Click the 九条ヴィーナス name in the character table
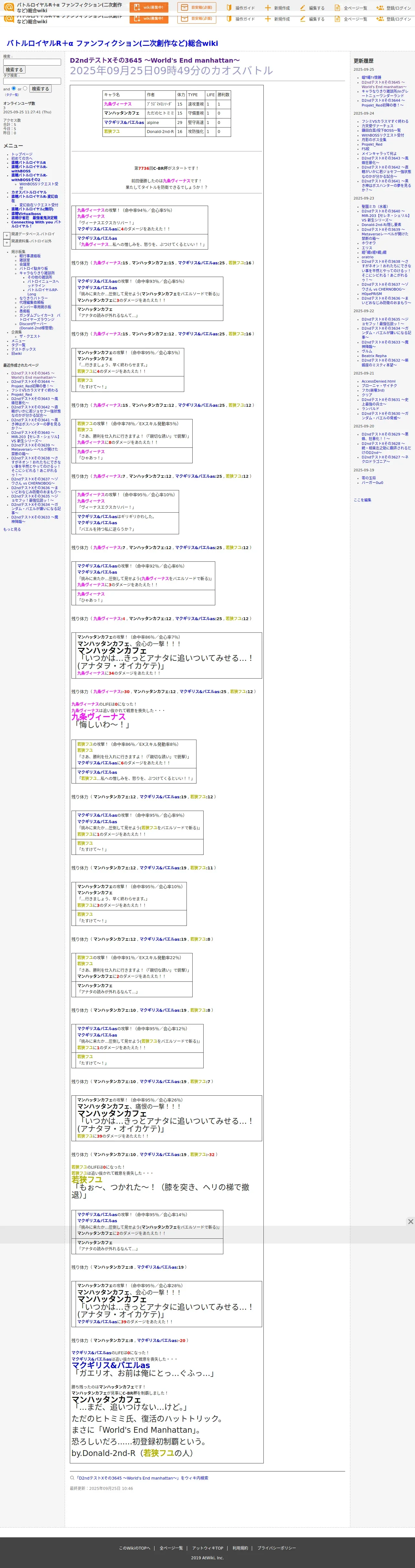 coord(118,104)
